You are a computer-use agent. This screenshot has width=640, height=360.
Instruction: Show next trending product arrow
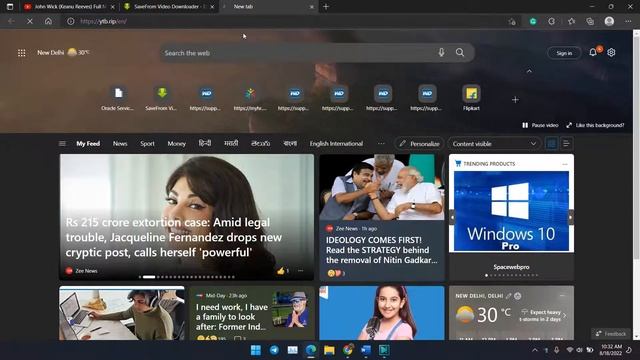[571, 217]
